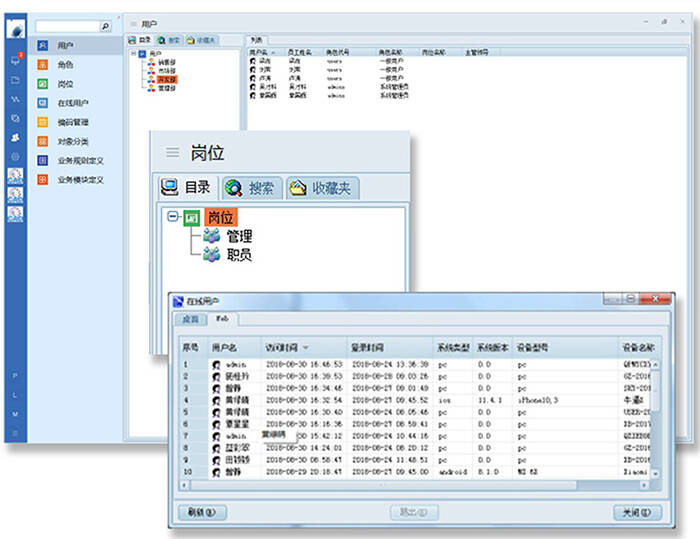Click the 用户 icon in the navigation list

43,46
